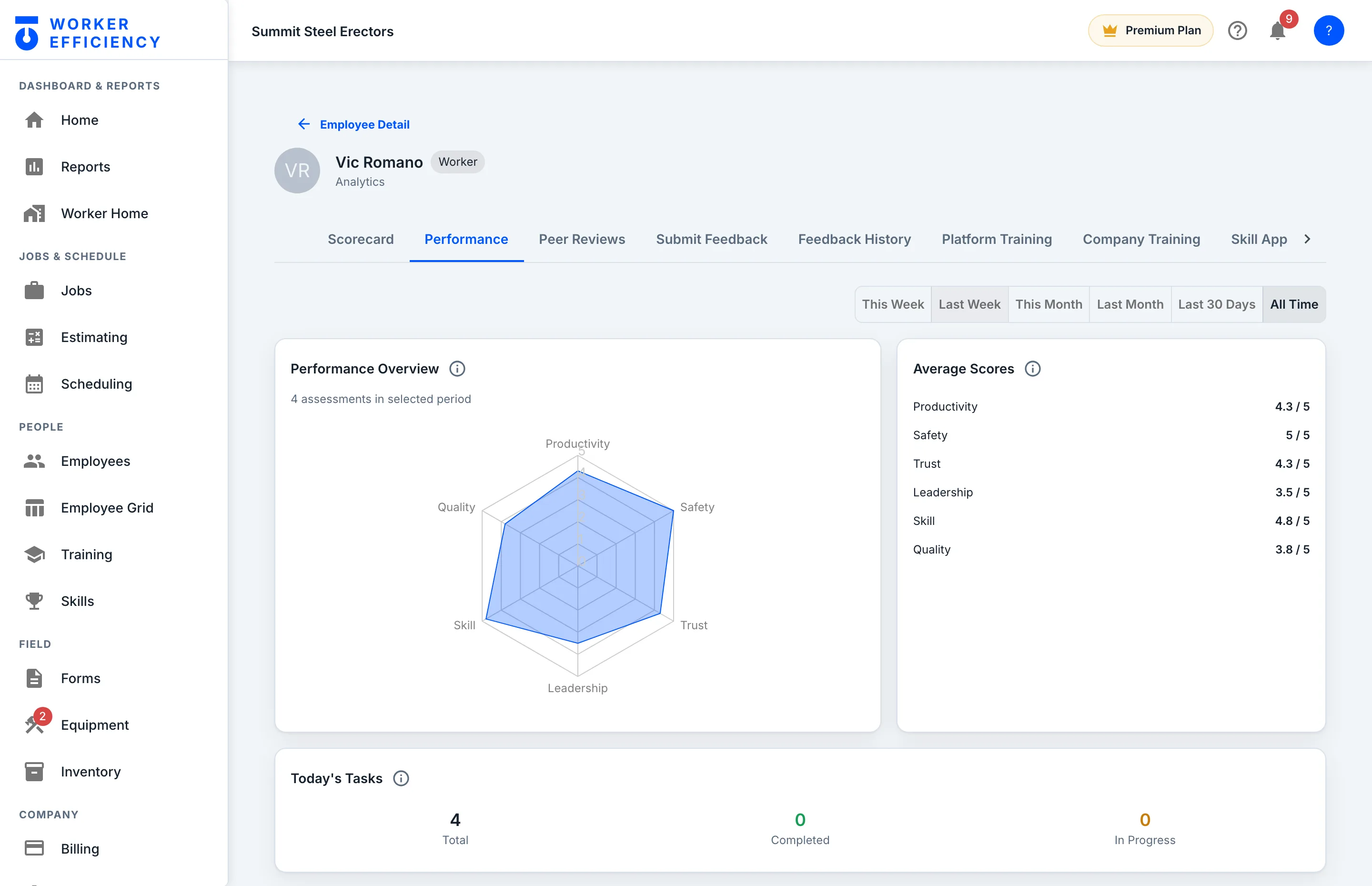The height and width of the screenshot is (886, 1372).
Task: Click the Reports chart icon
Action: click(x=34, y=166)
